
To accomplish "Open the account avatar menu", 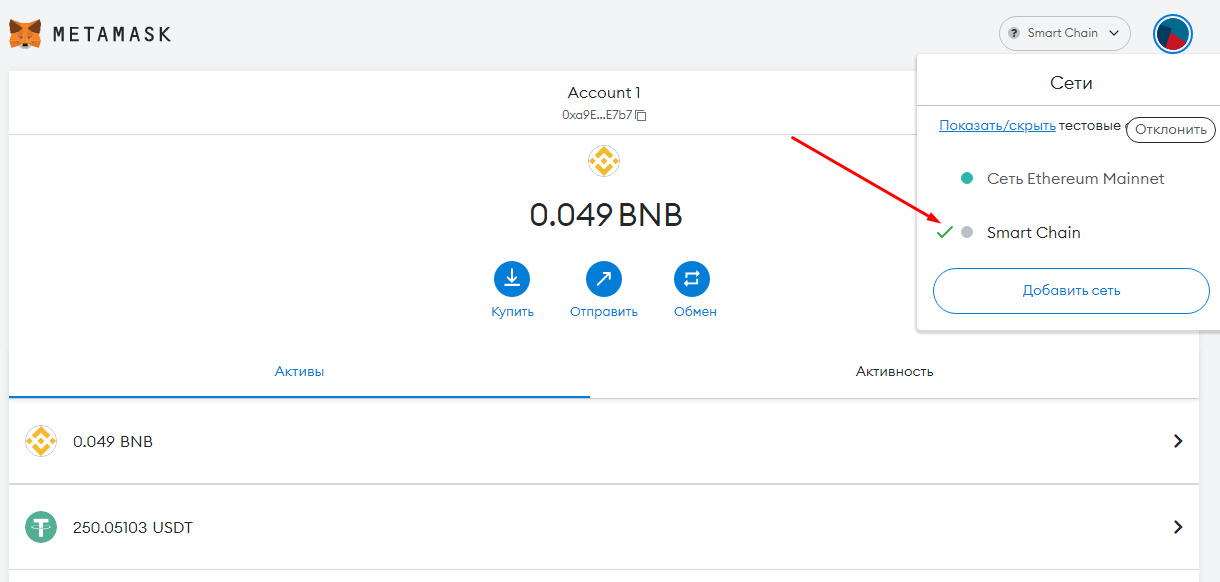I will click(x=1172, y=34).
